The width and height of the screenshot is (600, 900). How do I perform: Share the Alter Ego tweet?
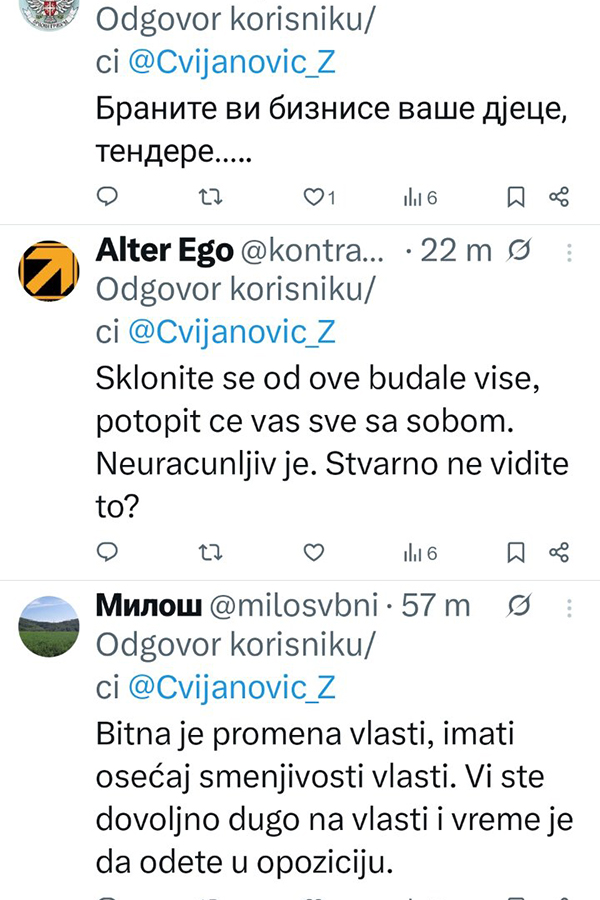pyautogui.click(x=560, y=551)
